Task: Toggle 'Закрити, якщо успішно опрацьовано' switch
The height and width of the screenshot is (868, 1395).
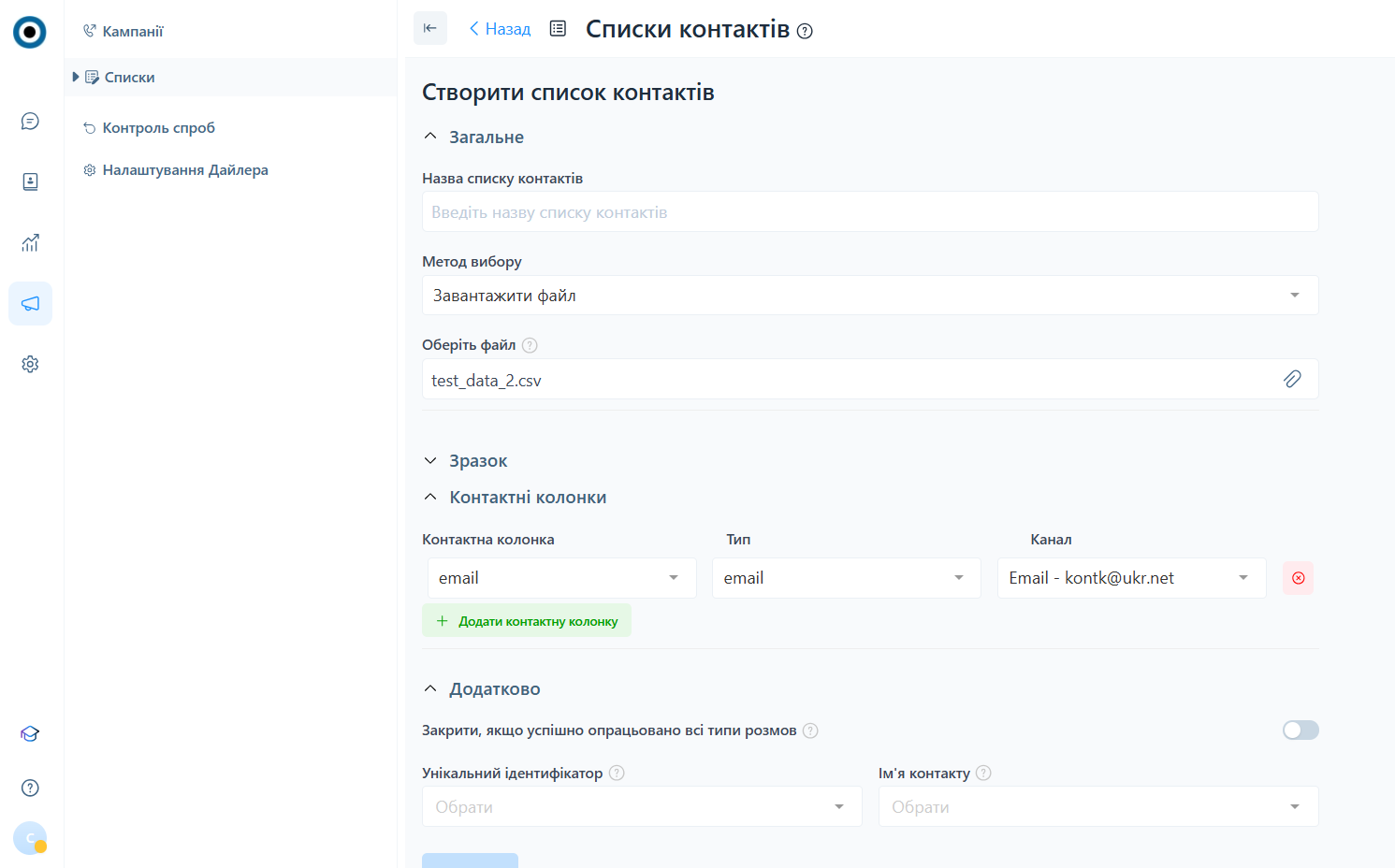Action: pyautogui.click(x=1300, y=731)
